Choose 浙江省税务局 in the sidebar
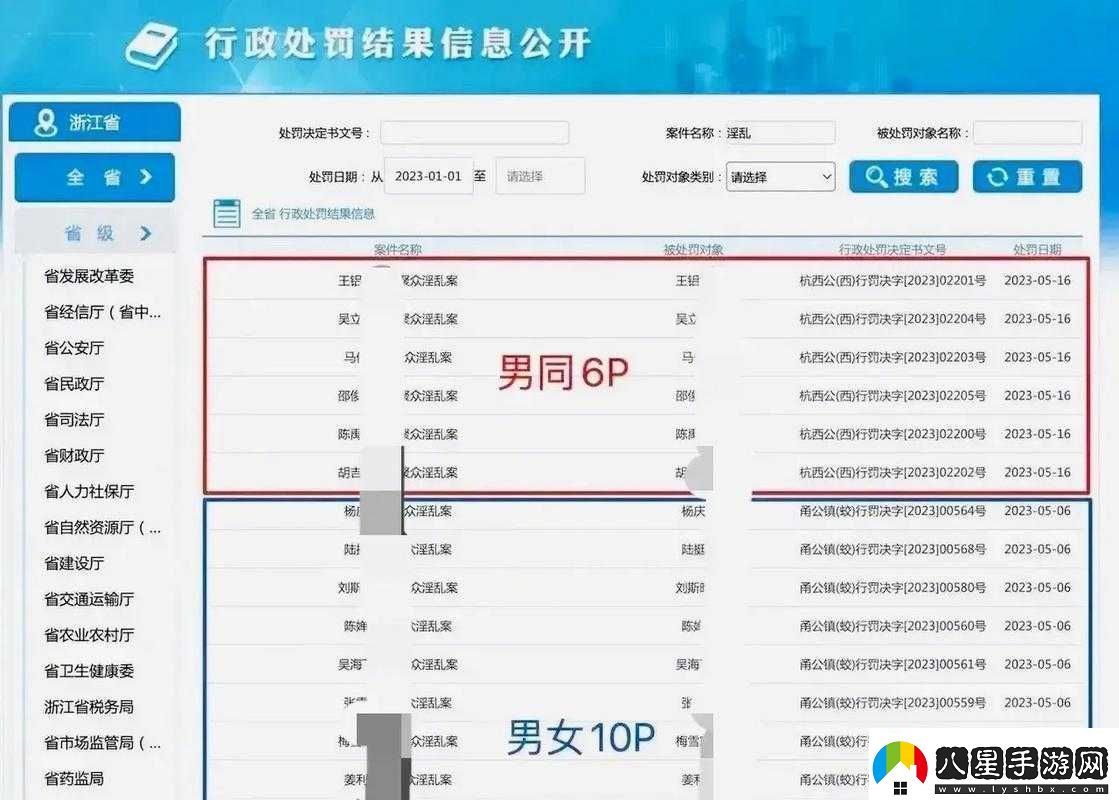The width and height of the screenshot is (1119, 800). pos(88,706)
